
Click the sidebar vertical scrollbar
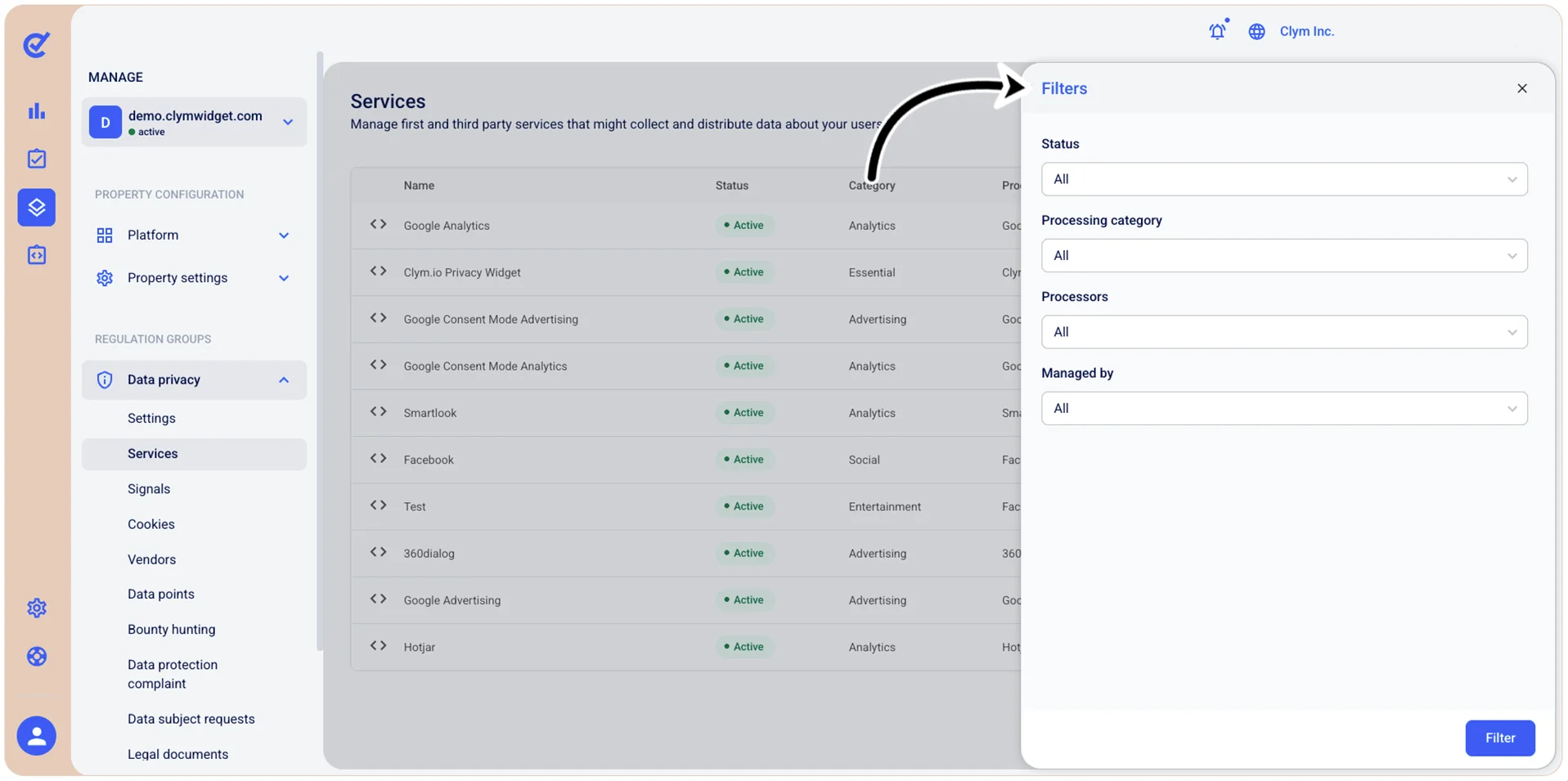[320, 352]
